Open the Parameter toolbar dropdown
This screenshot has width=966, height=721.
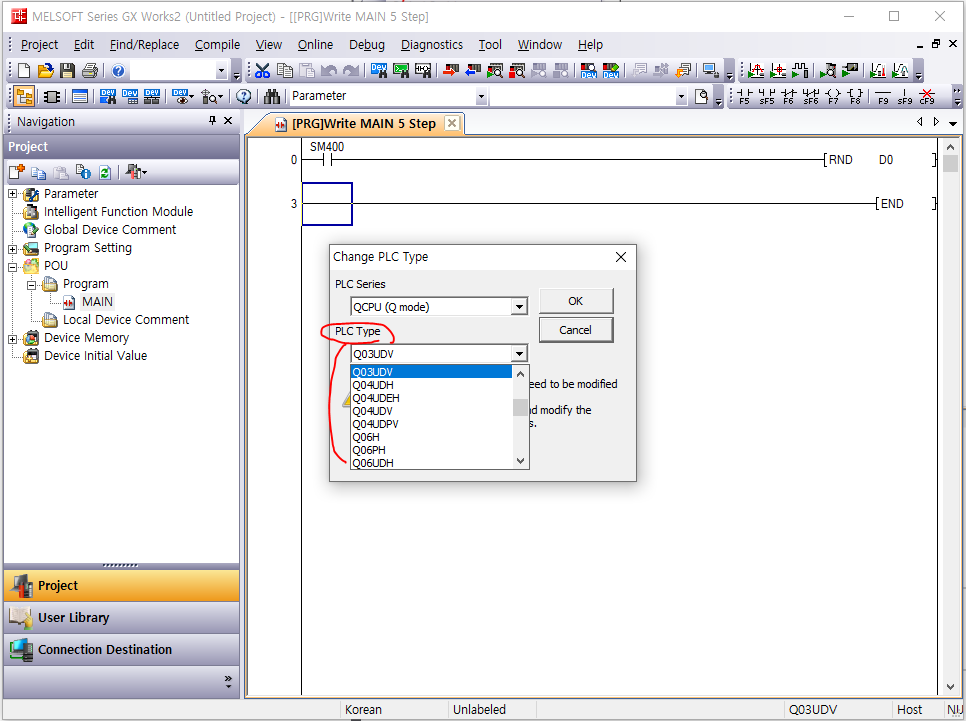pos(481,97)
